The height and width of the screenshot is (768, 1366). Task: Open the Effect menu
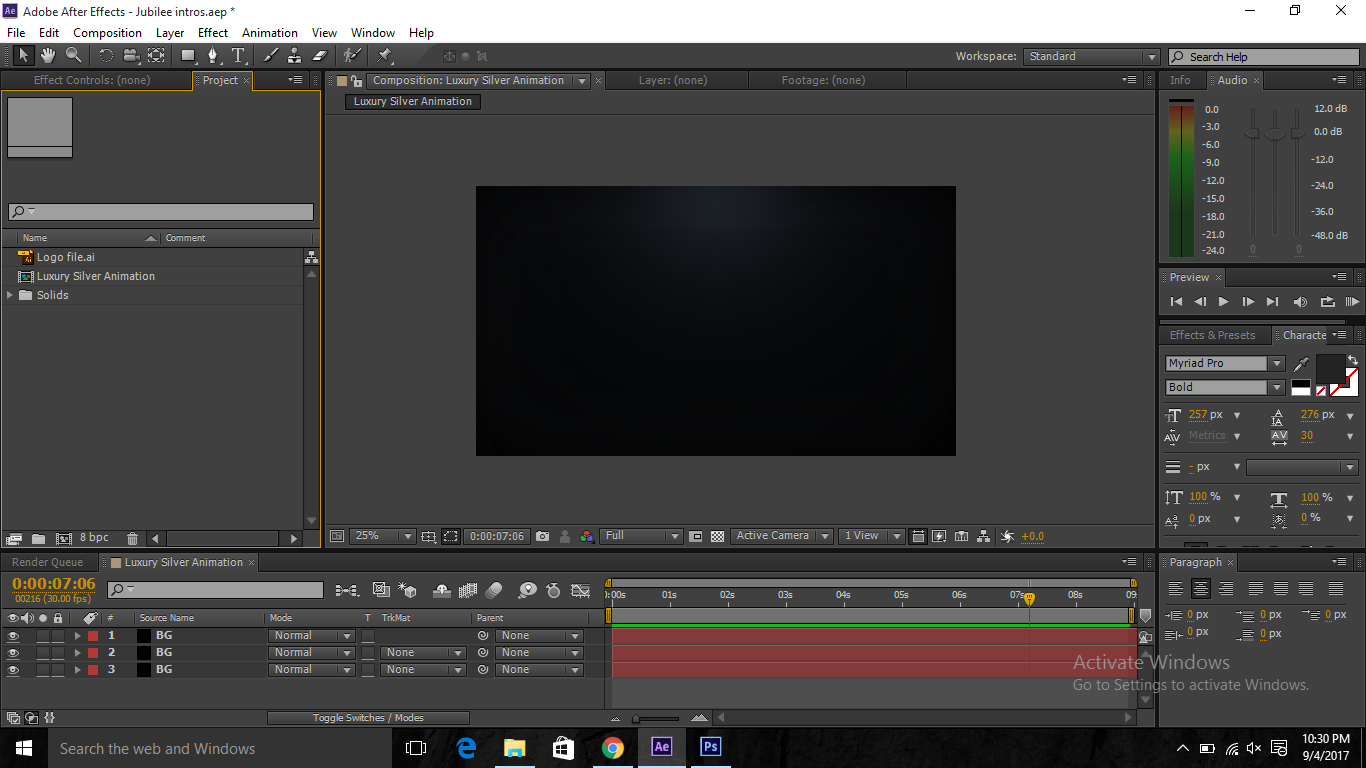pos(213,33)
